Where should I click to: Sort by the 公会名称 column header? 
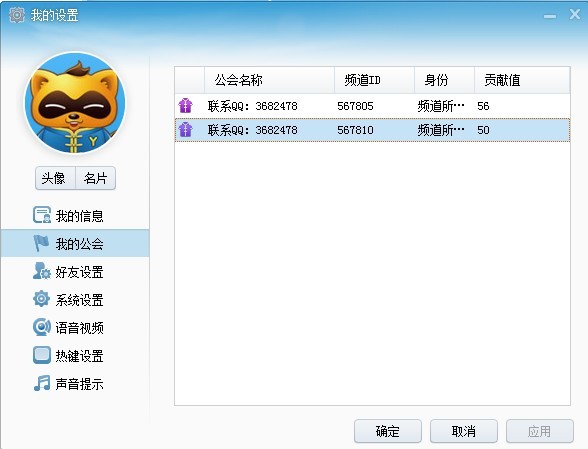[x=269, y=80]
